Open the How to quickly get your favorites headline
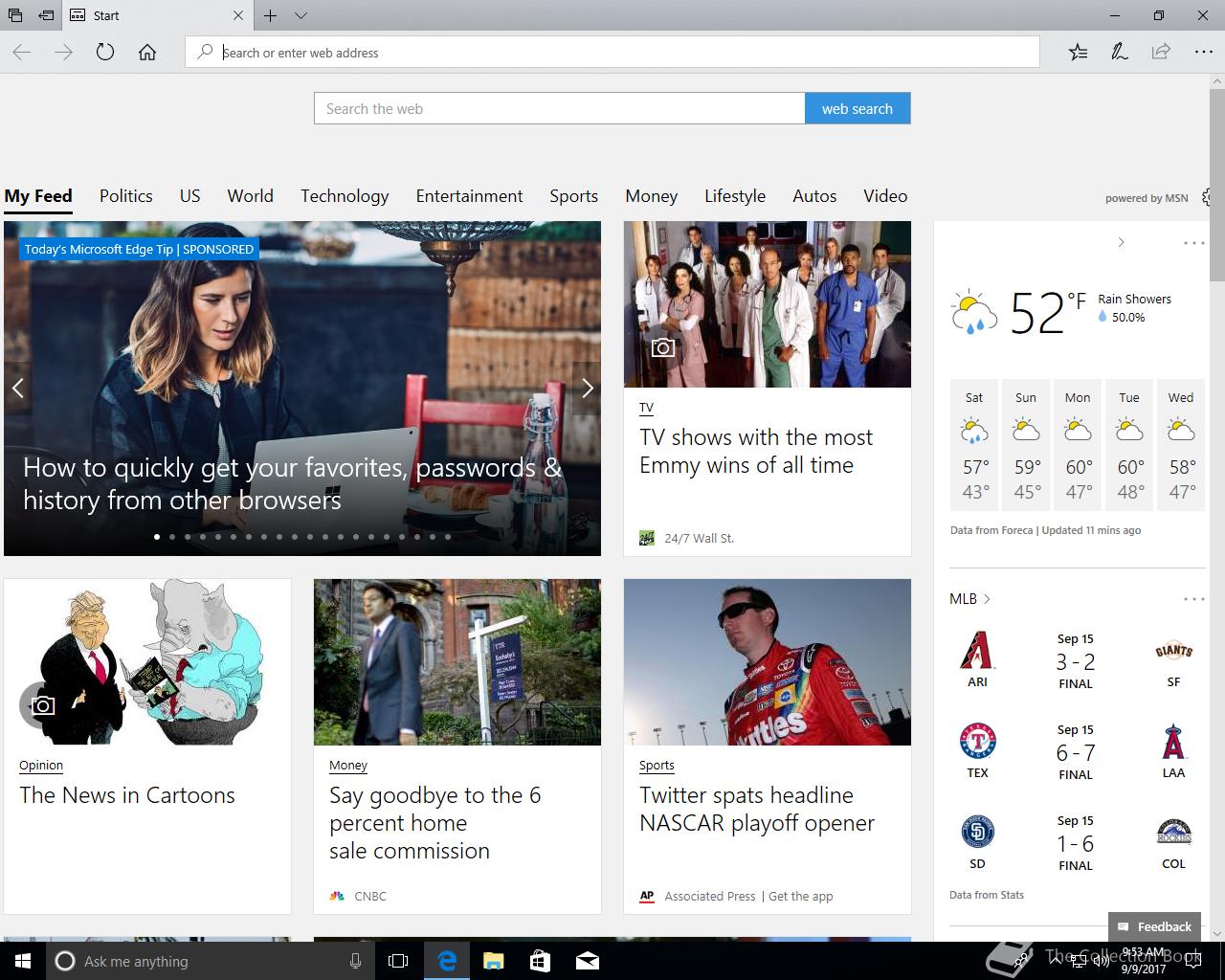 click(292, 483)
